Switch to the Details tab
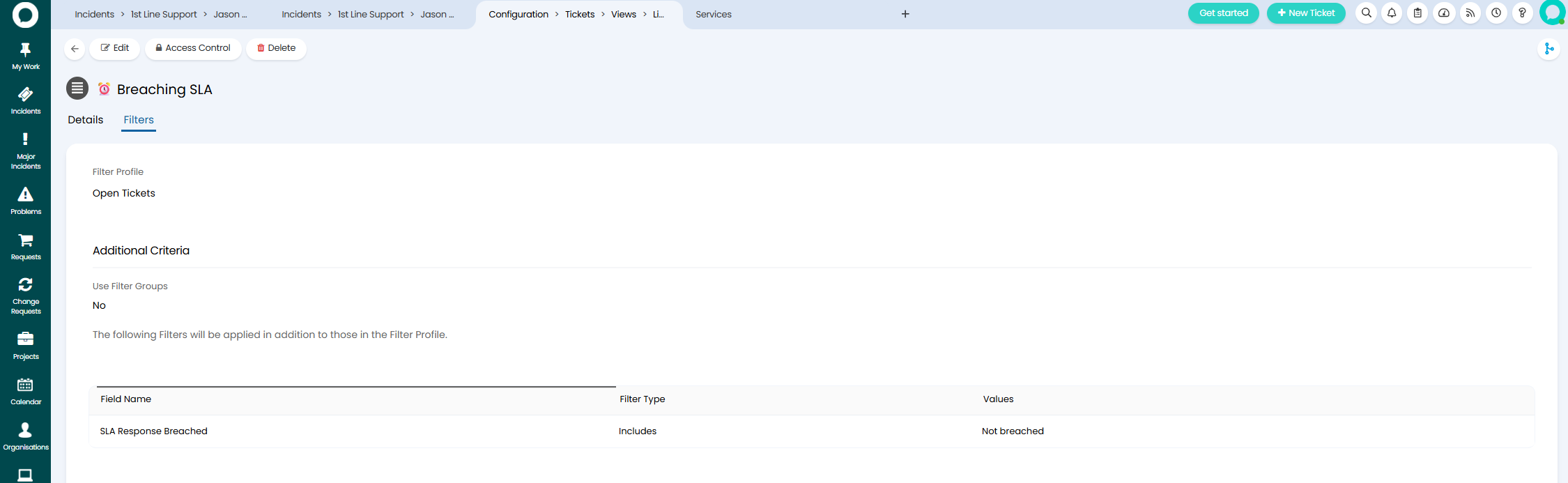 pyautogui.click(x=86, y=120)
